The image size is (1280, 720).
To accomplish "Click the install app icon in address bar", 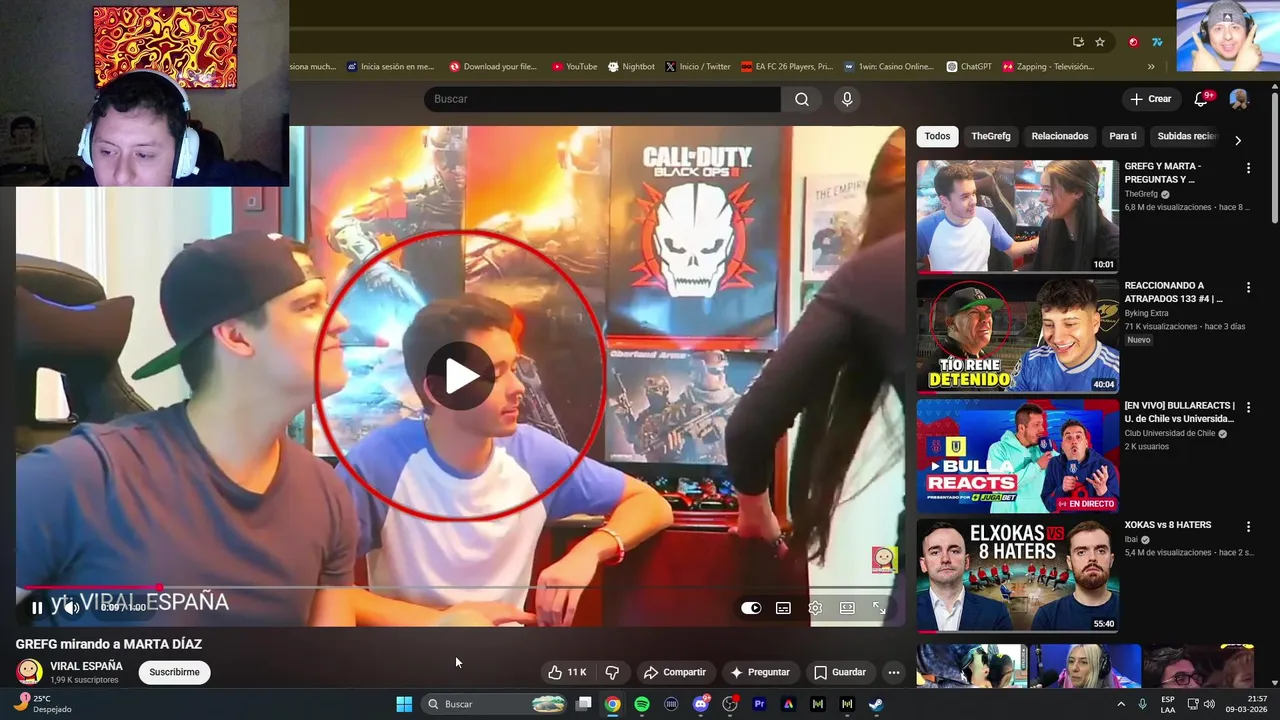I will point(1078,42).
